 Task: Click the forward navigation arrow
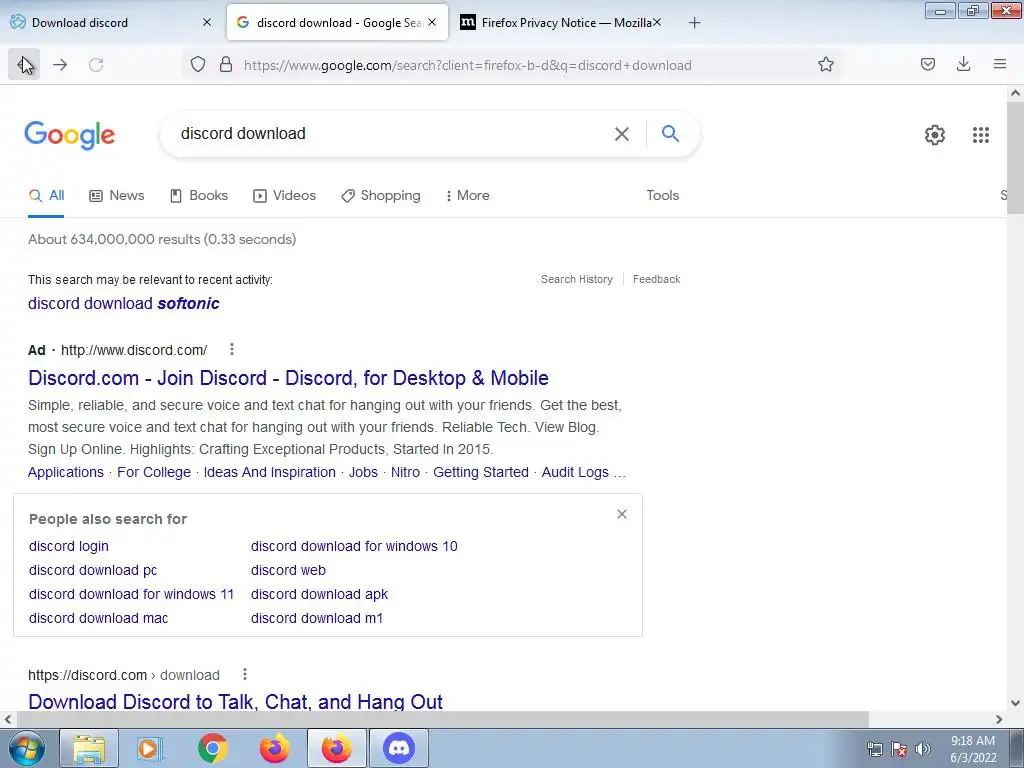tap(60, 64)
